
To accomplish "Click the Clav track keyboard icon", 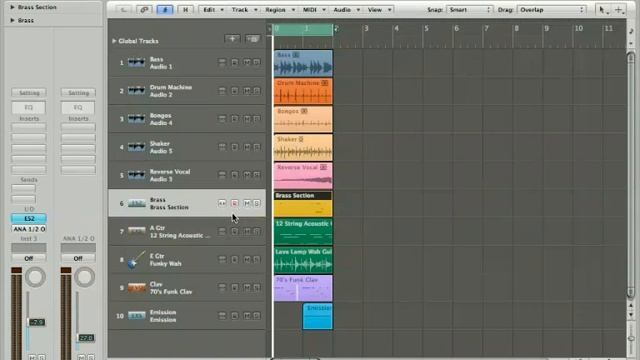I will point(136,288).
